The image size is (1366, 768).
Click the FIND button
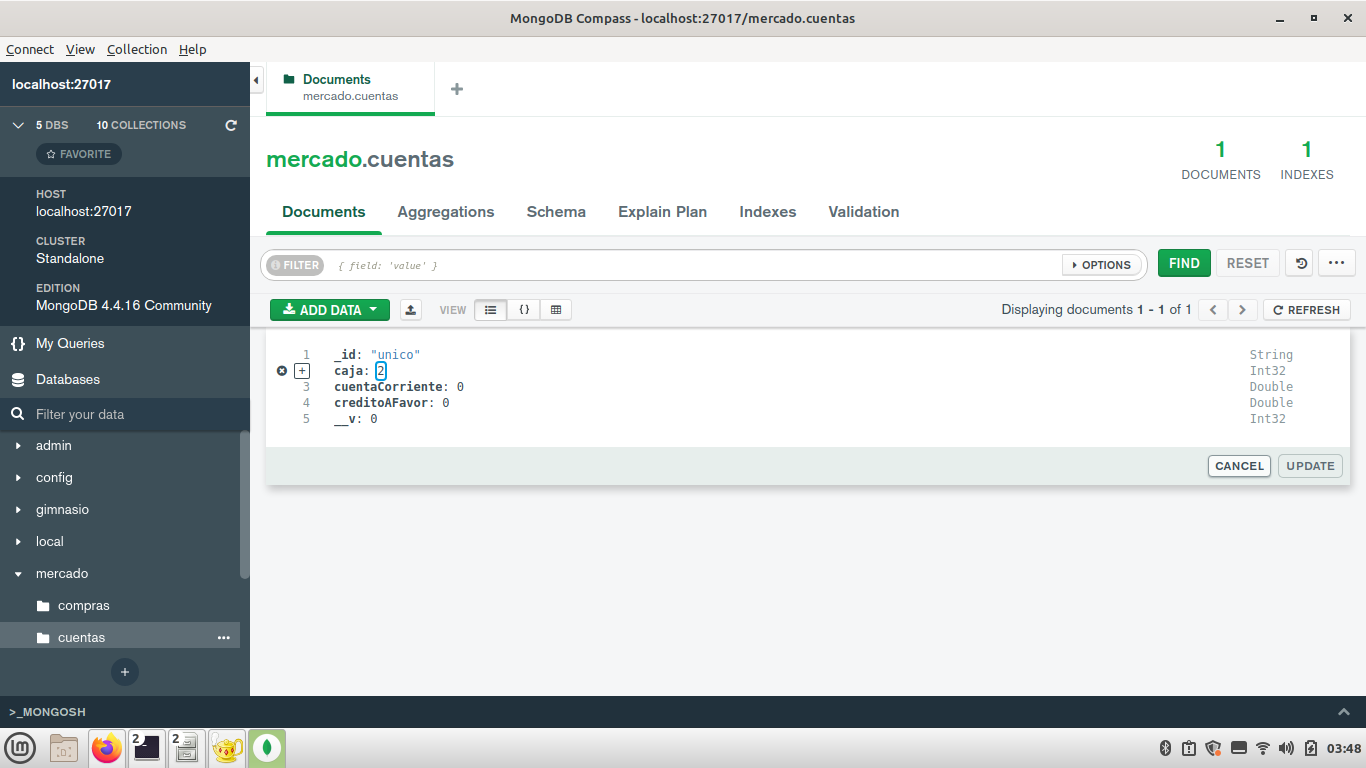click(x=1184, y=263)
